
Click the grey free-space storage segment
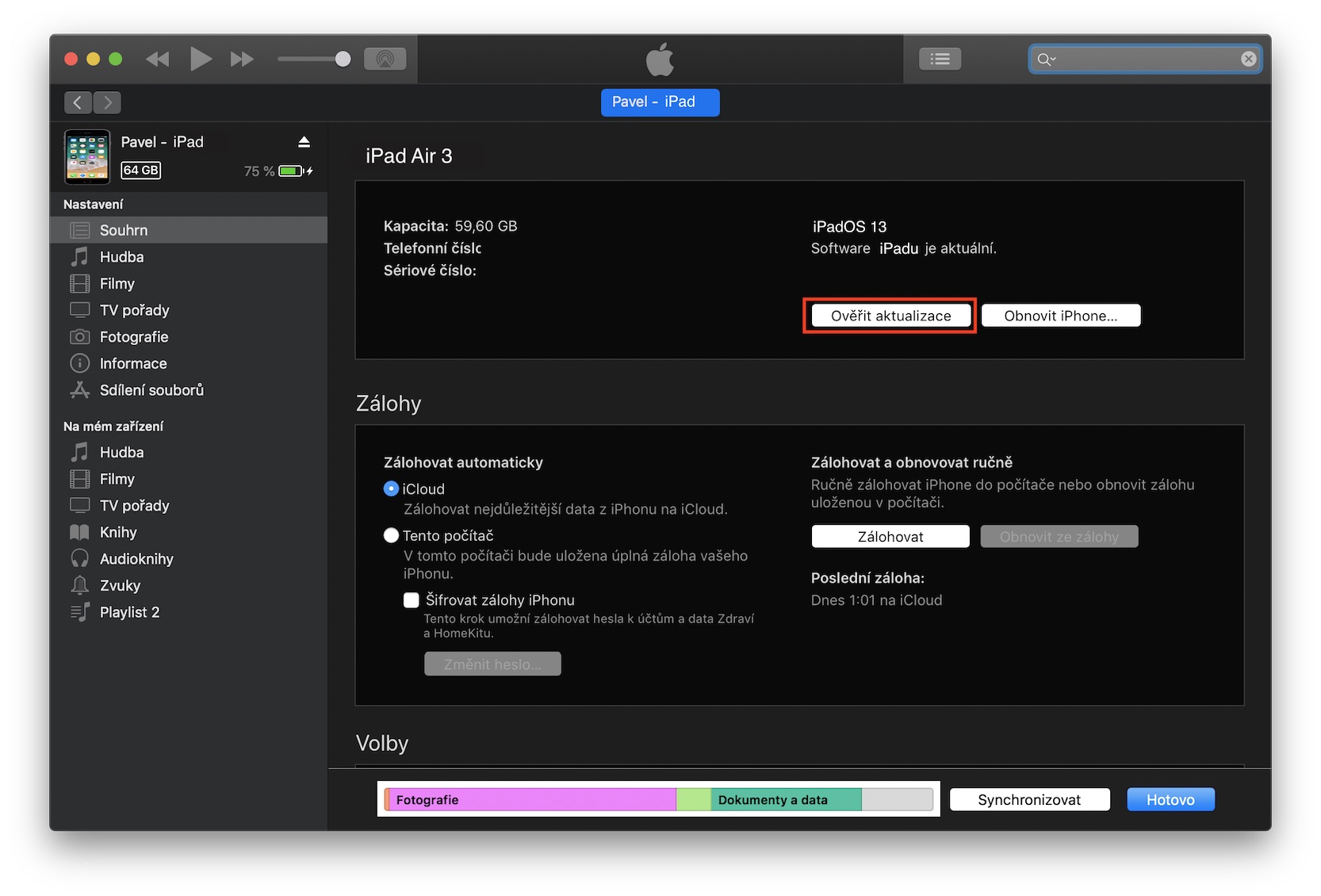[897, 799]
